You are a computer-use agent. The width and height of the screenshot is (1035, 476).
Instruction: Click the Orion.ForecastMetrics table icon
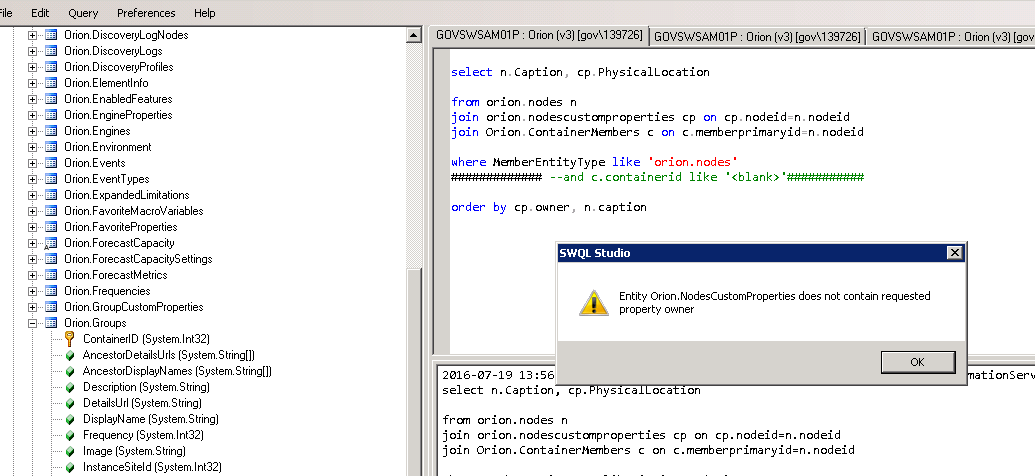(51, 275)
